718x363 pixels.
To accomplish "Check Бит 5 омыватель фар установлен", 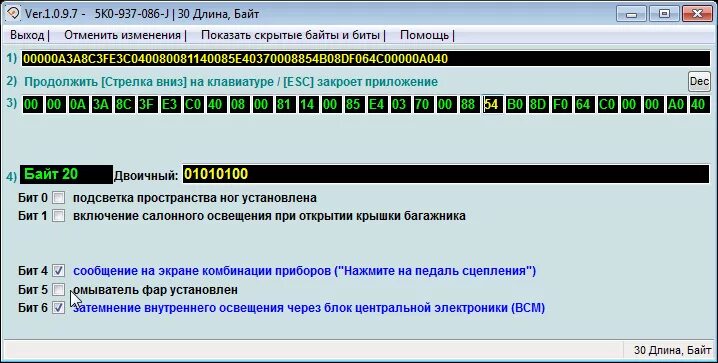I will (x=58, y=289).
